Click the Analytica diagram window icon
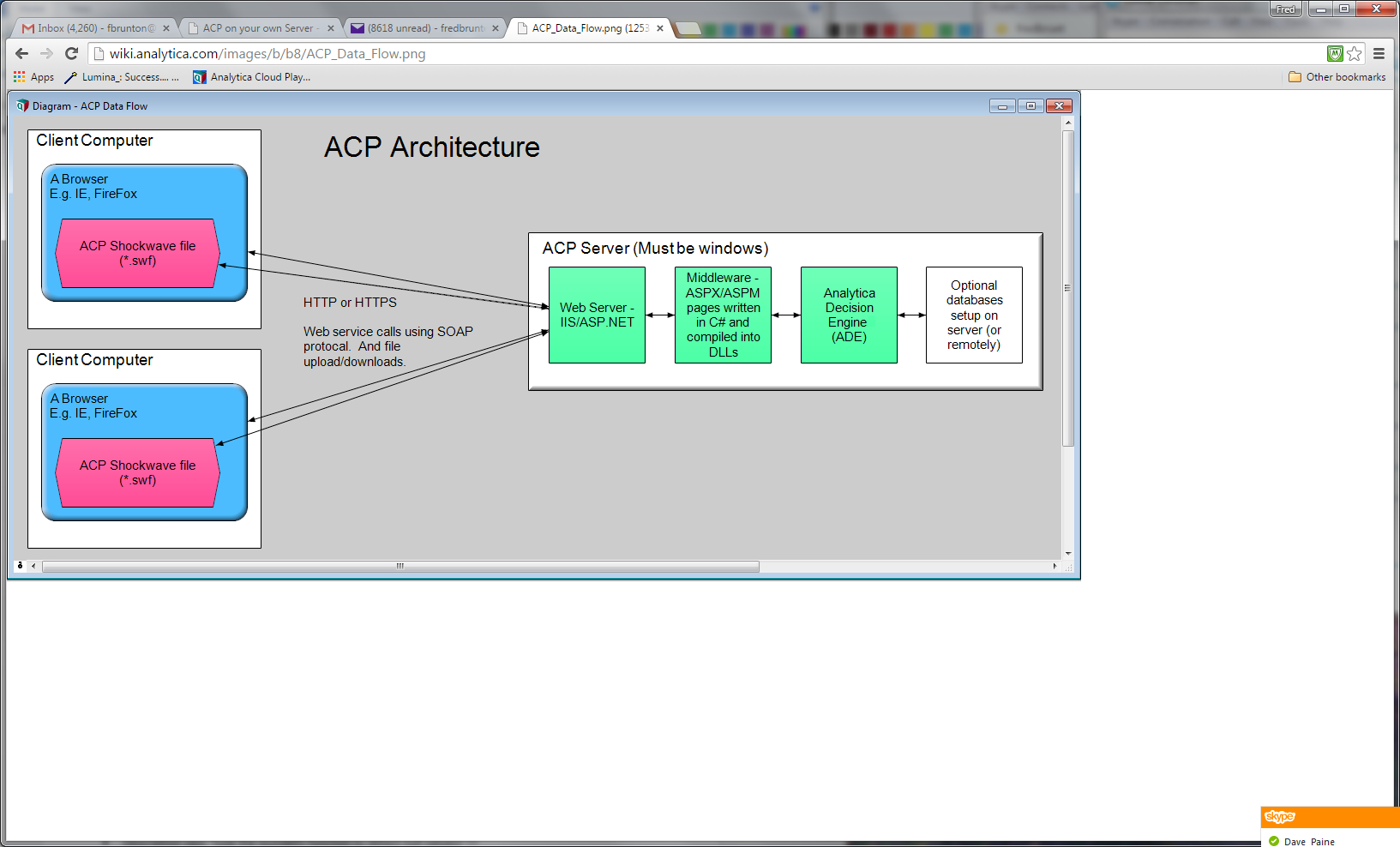 [22, 106]
